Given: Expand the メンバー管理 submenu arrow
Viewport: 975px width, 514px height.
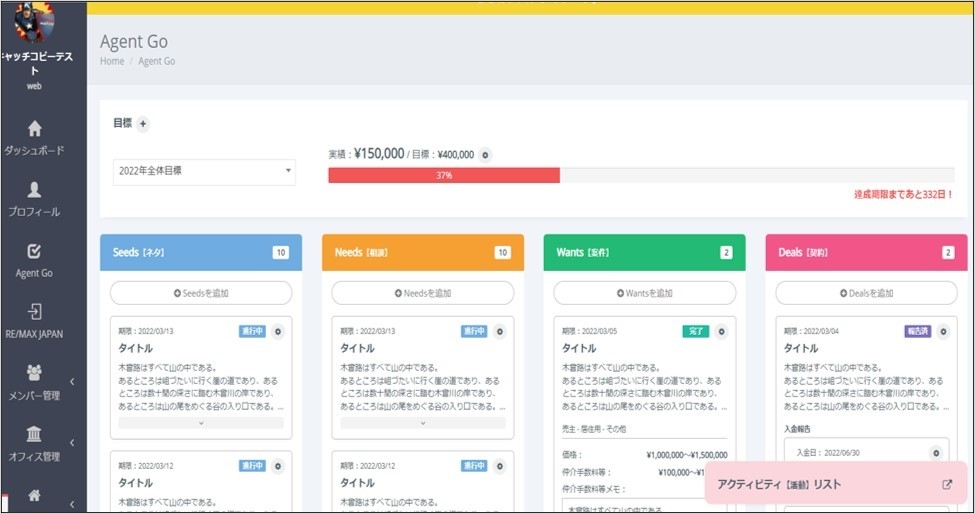Looking at the screenshot, I should (x=72, y=381).
